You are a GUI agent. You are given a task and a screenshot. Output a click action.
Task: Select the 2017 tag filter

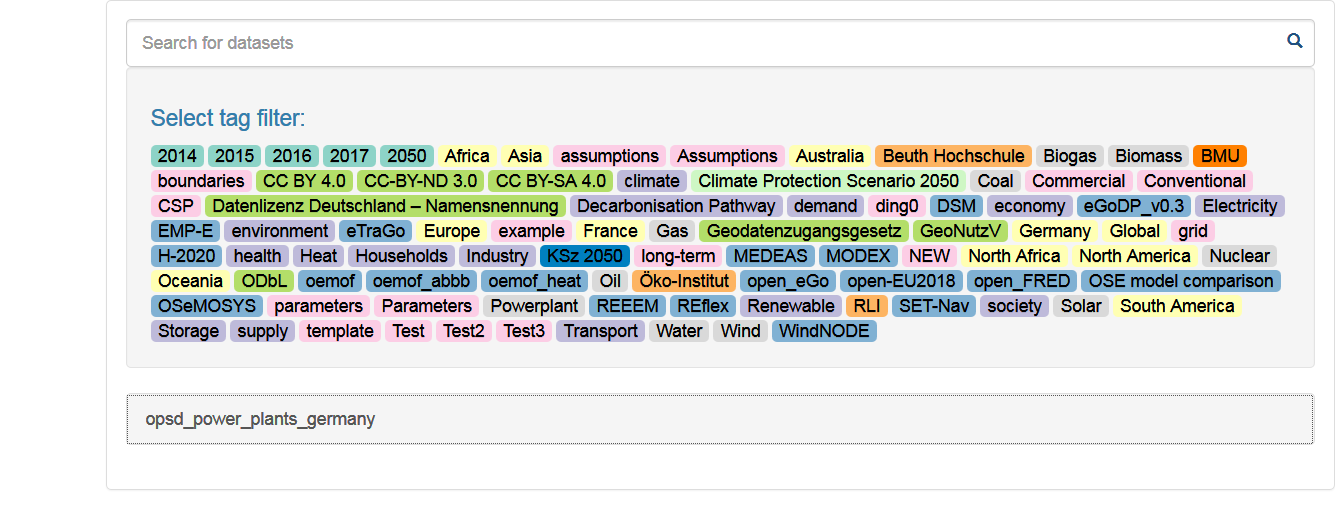(x=349, y=156)
